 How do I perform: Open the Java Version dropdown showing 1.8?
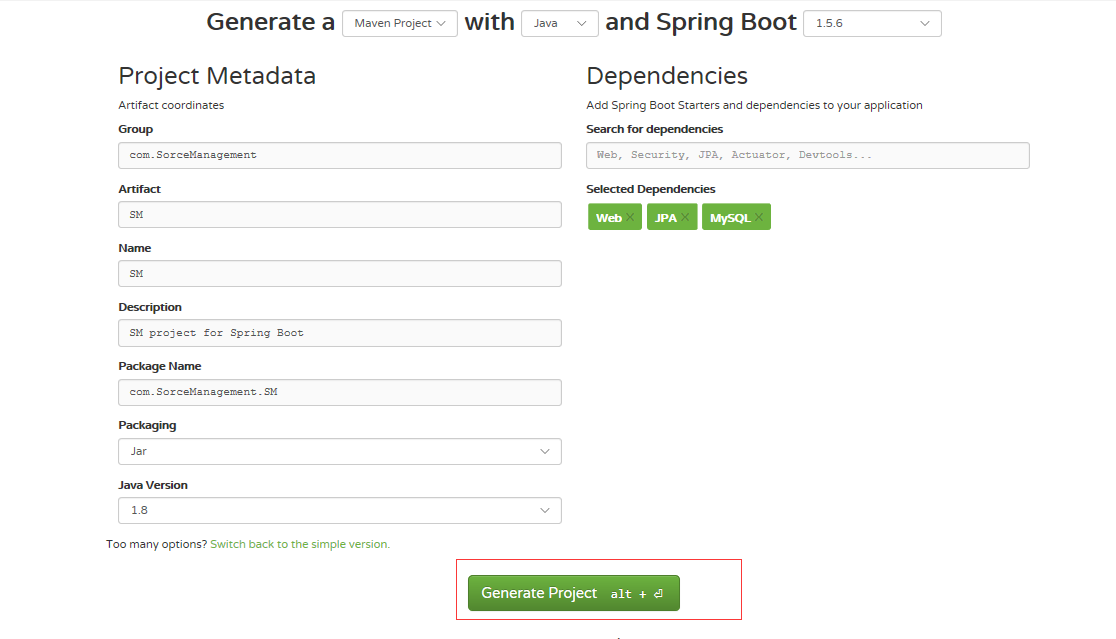[340, 510]
